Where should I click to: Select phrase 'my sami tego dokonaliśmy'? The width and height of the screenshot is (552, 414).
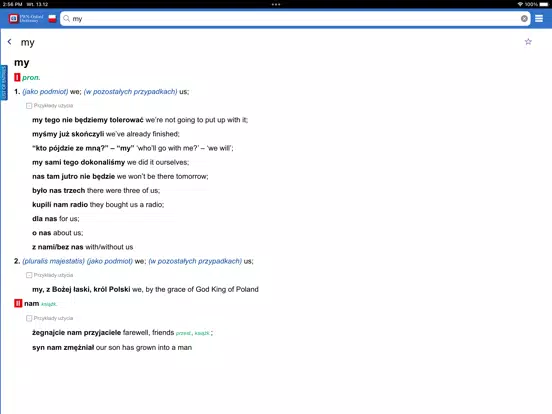tap(79, 162)
